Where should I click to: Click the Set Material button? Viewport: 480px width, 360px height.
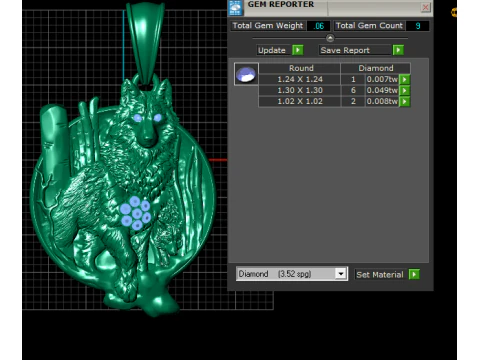click(380, 275)
